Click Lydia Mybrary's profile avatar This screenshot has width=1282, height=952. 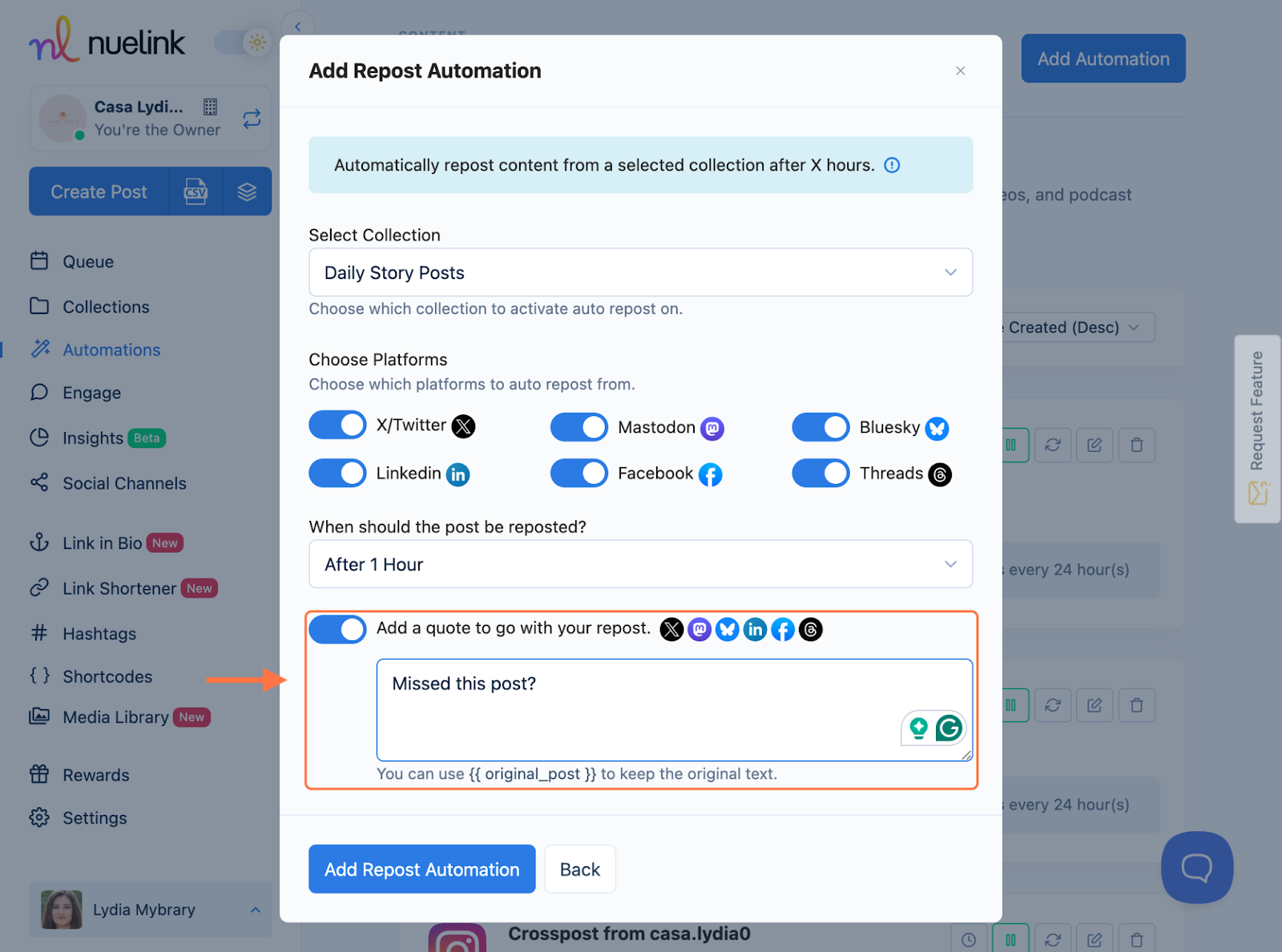tap(62, 910)
